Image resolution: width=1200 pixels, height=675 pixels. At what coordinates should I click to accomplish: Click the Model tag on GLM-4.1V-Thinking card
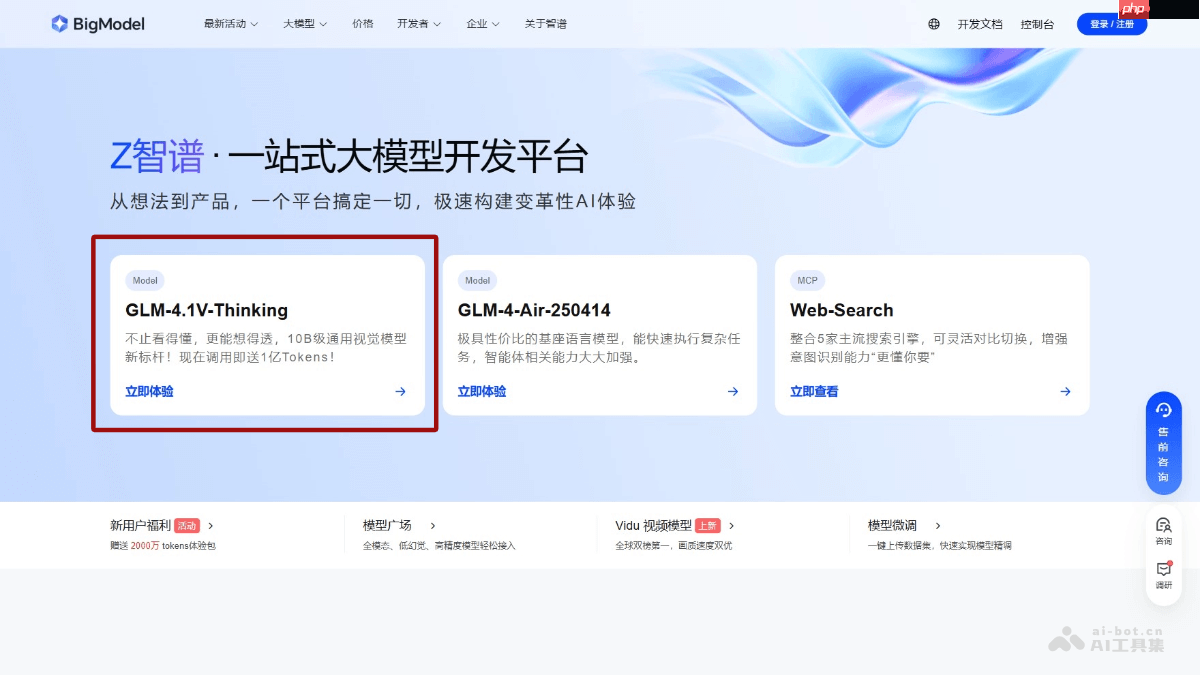click(x=145, y=281)
